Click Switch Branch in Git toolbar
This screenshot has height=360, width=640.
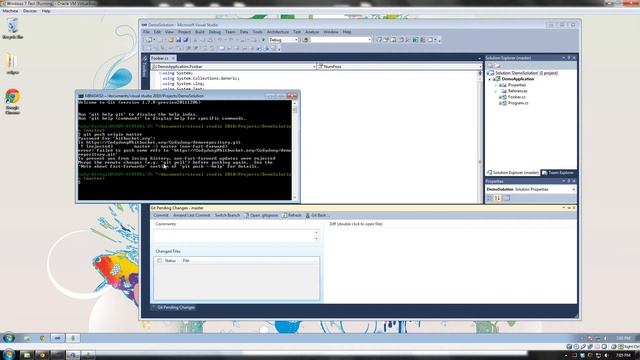227,215
